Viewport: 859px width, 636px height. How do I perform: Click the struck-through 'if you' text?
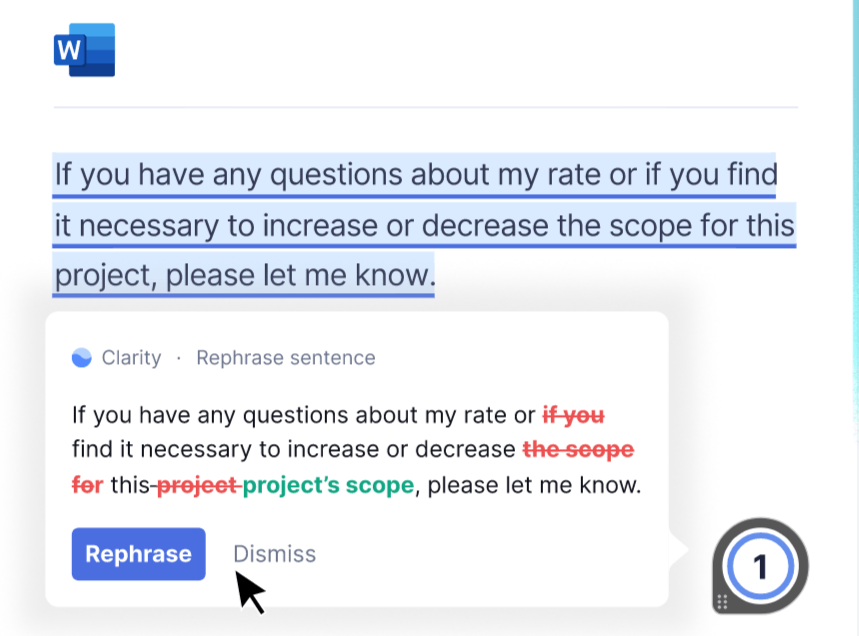(574, 415)
